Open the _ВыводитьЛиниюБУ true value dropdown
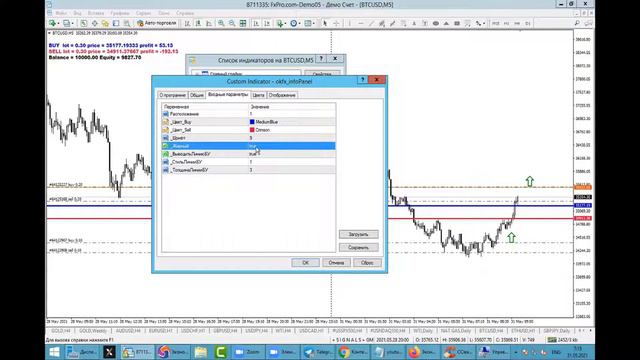640x360 pixels. (x=292, y=154)
